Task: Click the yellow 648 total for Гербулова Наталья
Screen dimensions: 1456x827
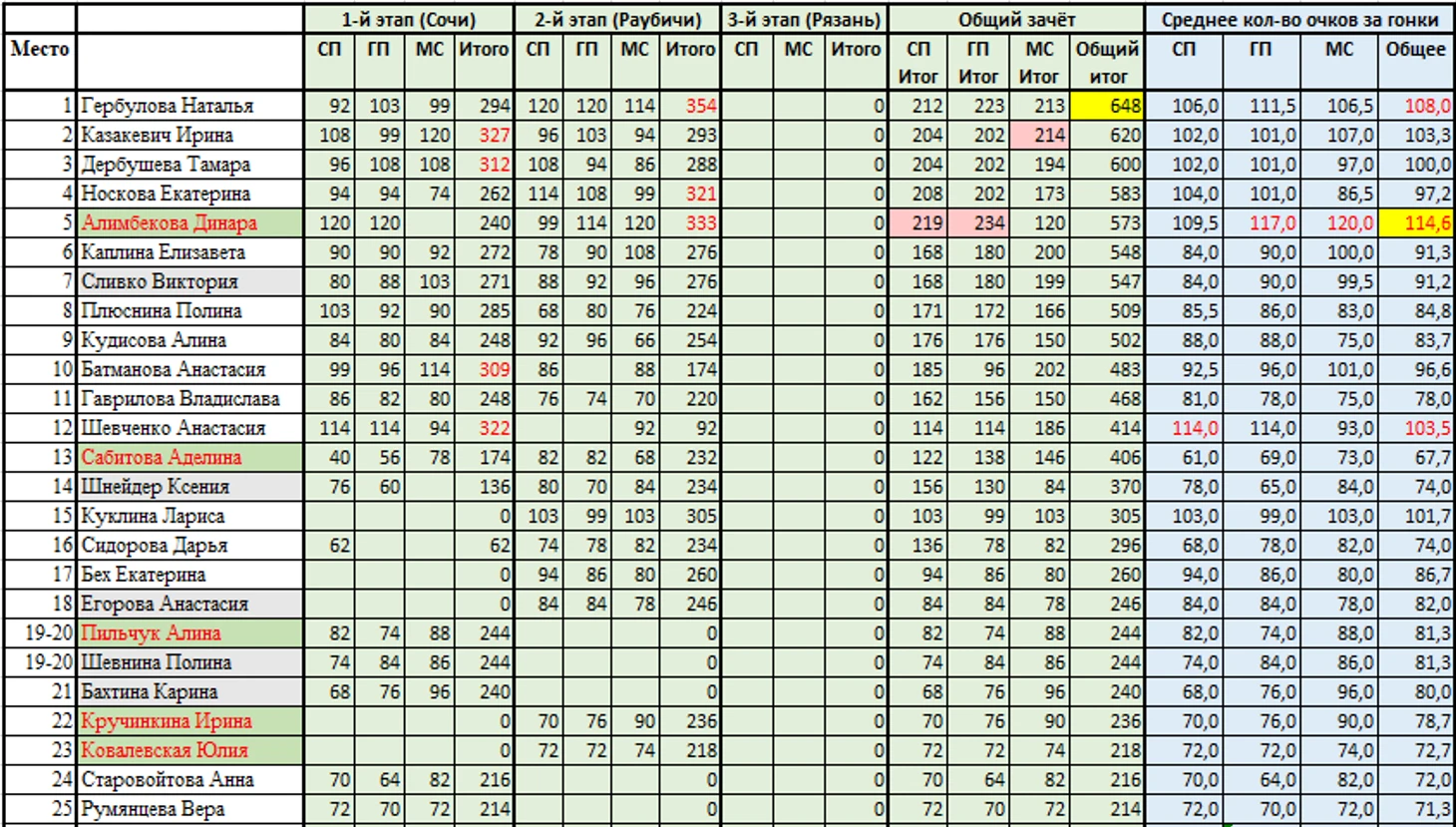Action: tap(1107, 106)
